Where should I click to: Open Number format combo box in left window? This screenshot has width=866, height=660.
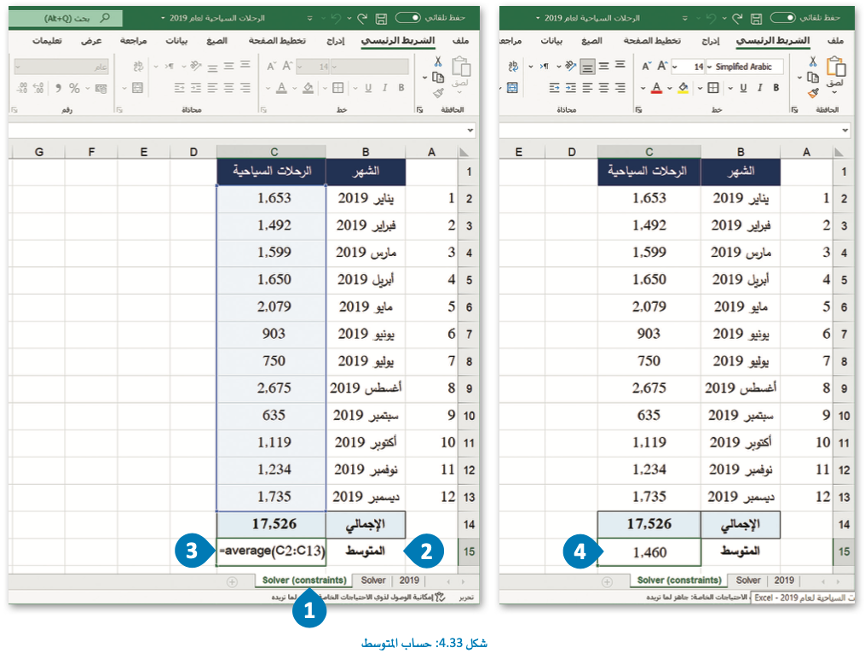(x=61, y=67)
